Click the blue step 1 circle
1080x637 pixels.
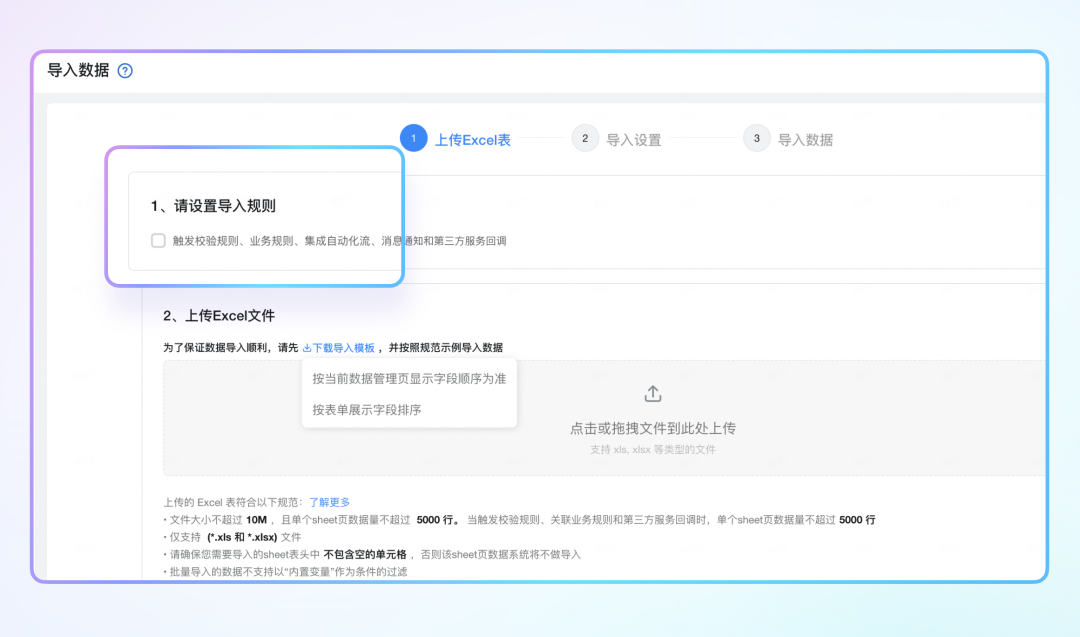pos(413,138)
